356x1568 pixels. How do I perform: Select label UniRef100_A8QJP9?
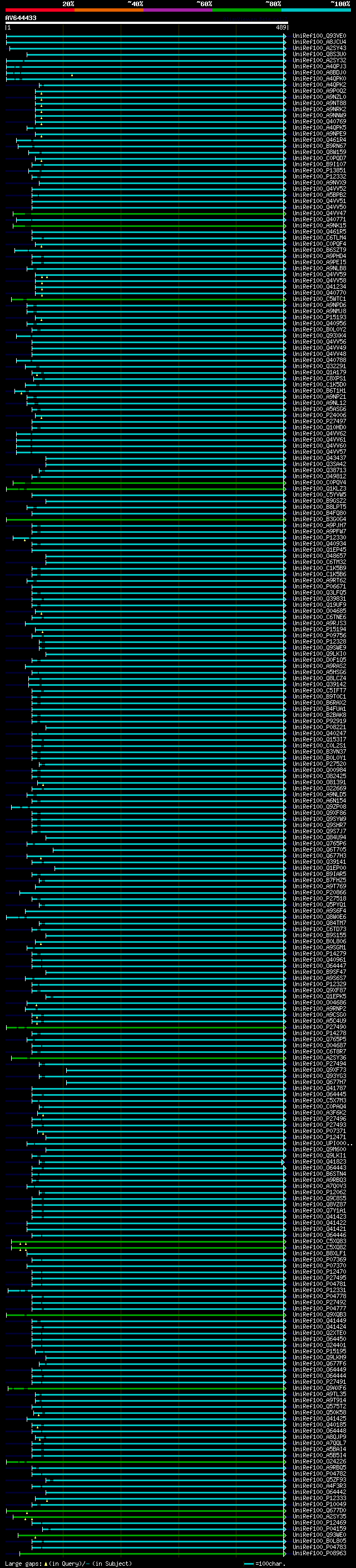tap(319, 1437)
